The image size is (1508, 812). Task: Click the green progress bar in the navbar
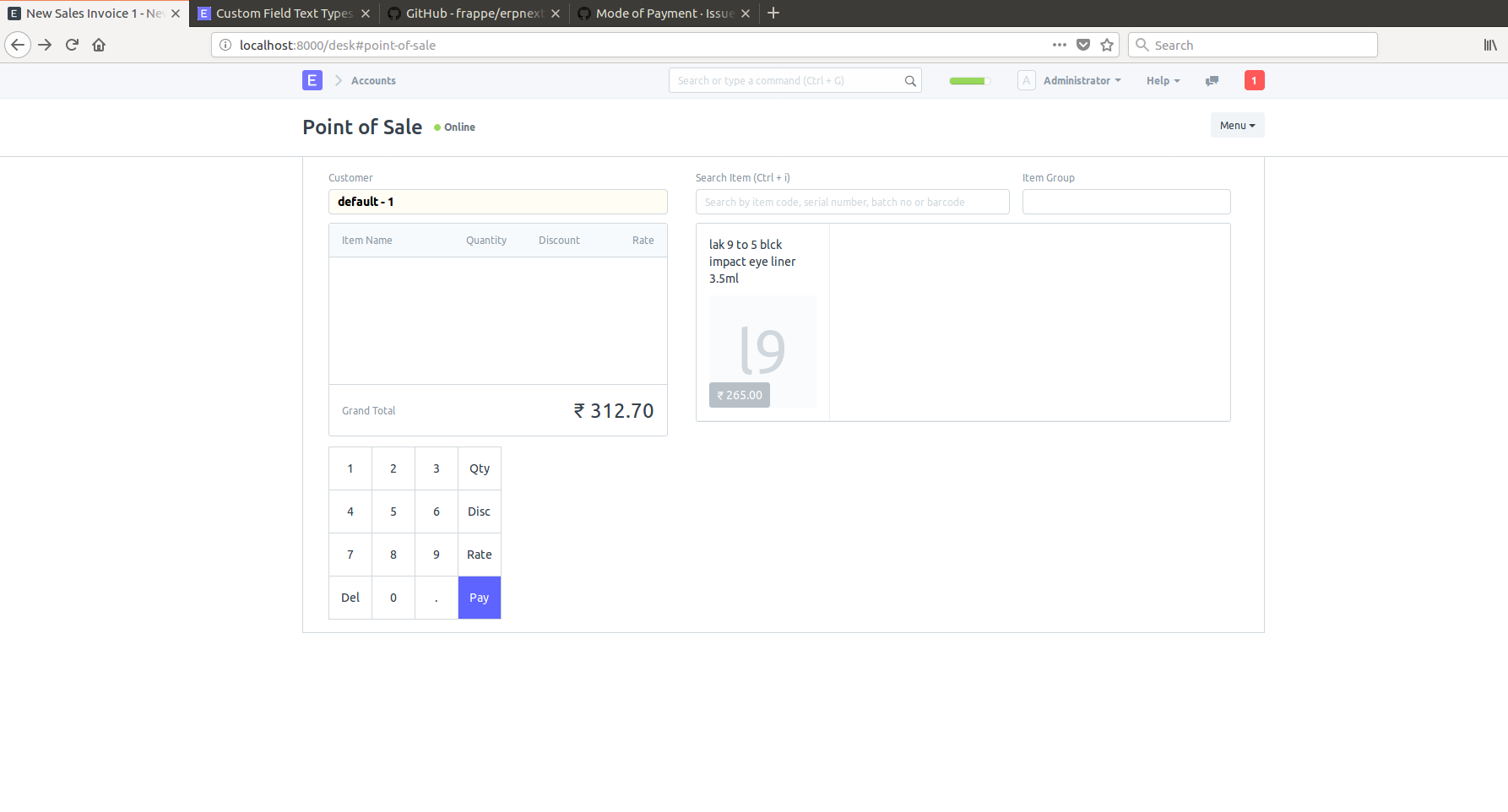tap(968, 80)
